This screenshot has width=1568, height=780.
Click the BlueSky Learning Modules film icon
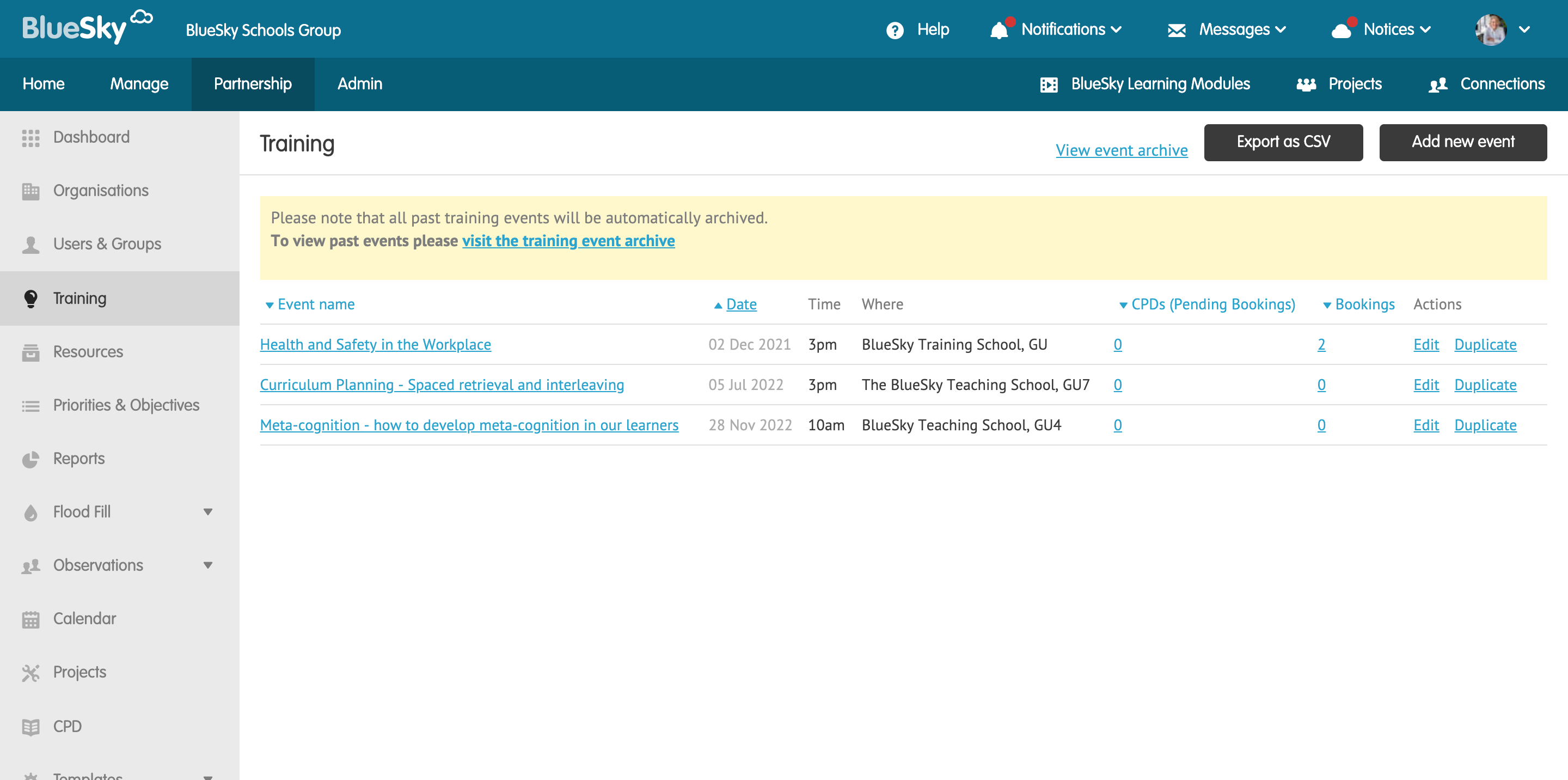point(1048,84)
